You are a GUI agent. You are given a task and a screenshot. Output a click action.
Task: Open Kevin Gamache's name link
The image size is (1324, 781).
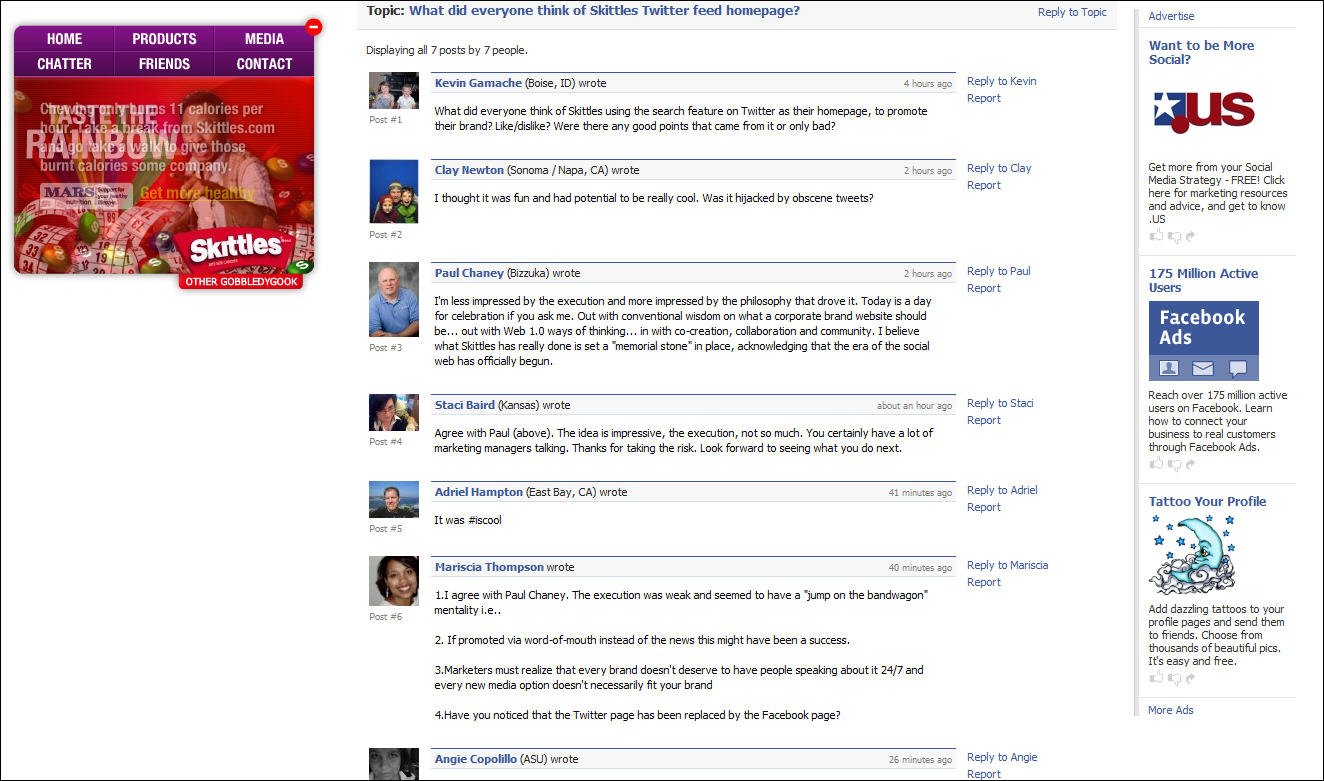[x=478, y=83]
